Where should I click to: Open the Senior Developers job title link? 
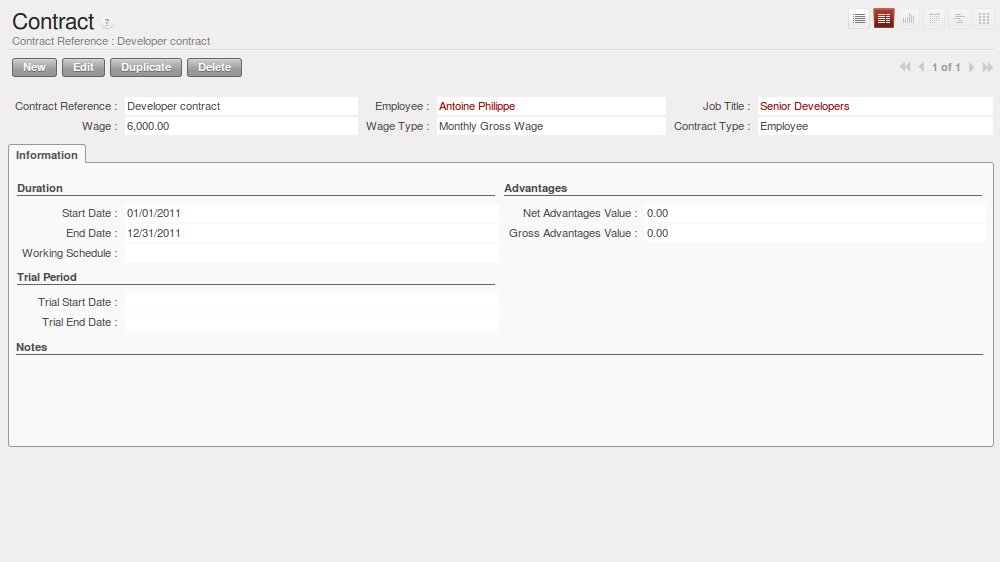(804, 106)
